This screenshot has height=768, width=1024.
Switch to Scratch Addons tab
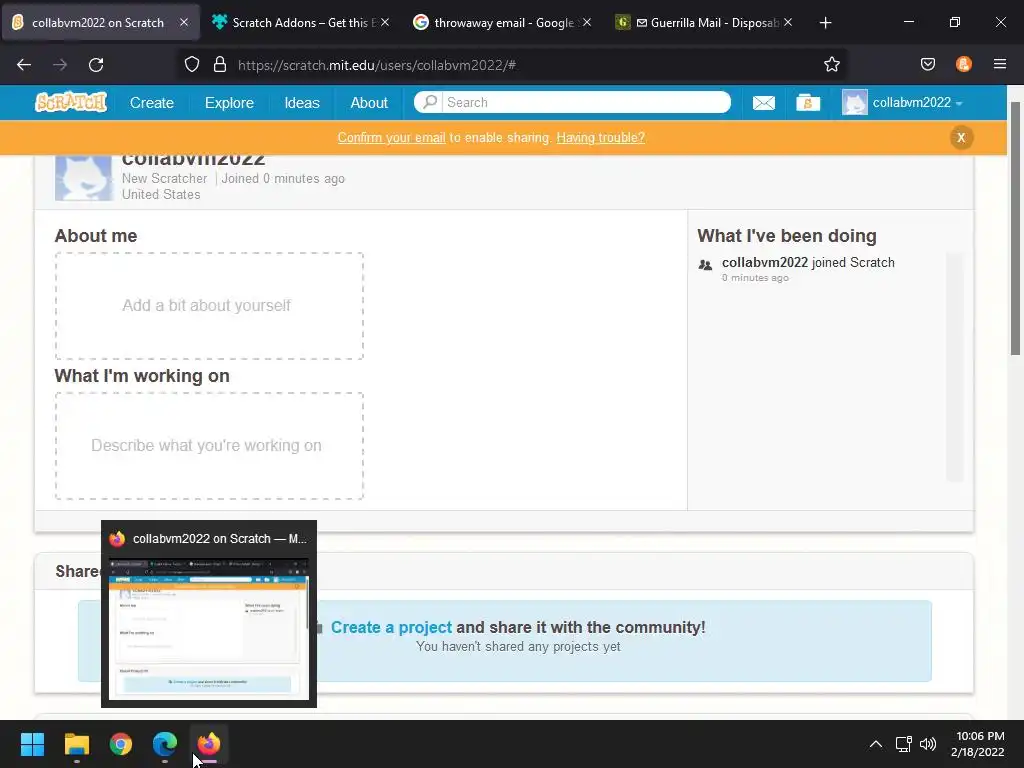coord(300,23)
